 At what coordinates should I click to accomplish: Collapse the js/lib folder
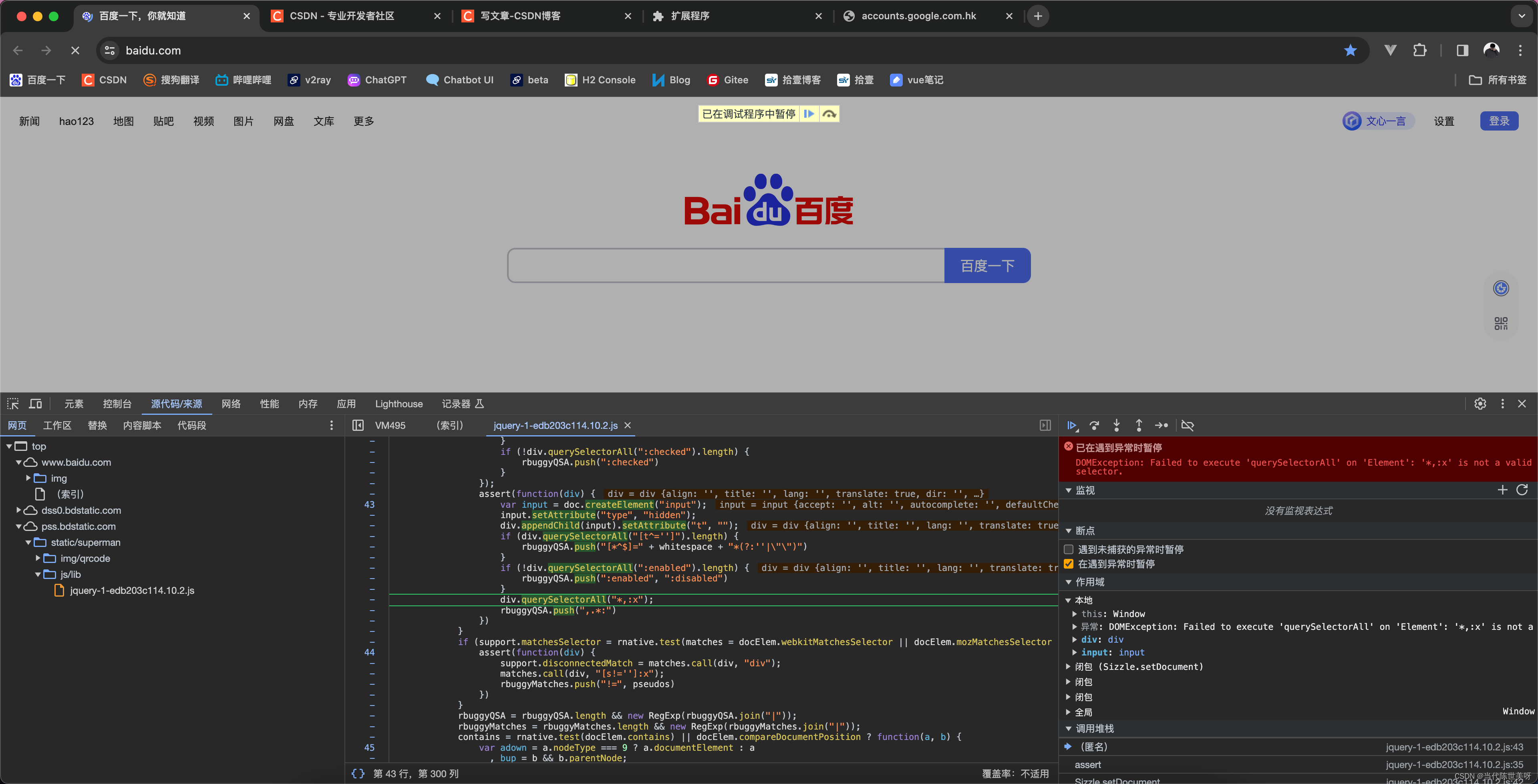[x=38, y=574]
